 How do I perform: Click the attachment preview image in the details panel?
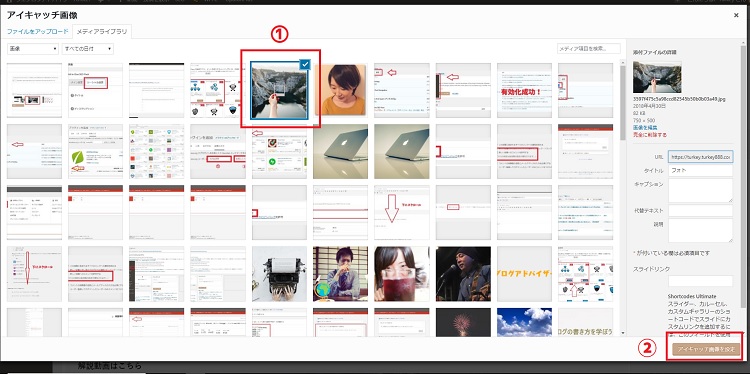coord(657,77)
